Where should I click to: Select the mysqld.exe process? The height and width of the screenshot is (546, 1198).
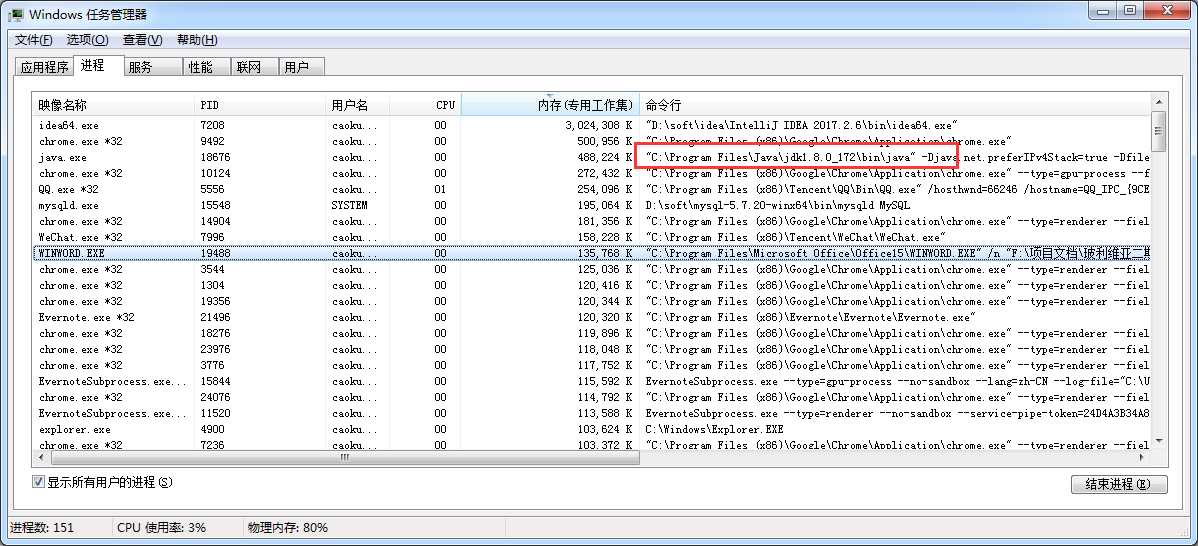point(591,205)
